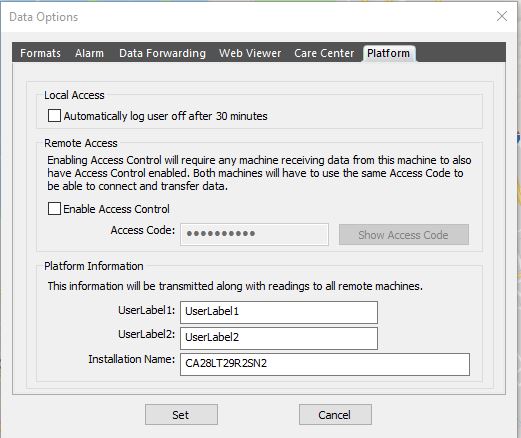Click the Remote Access description text
521x438 pixels.
coord(259,173)
